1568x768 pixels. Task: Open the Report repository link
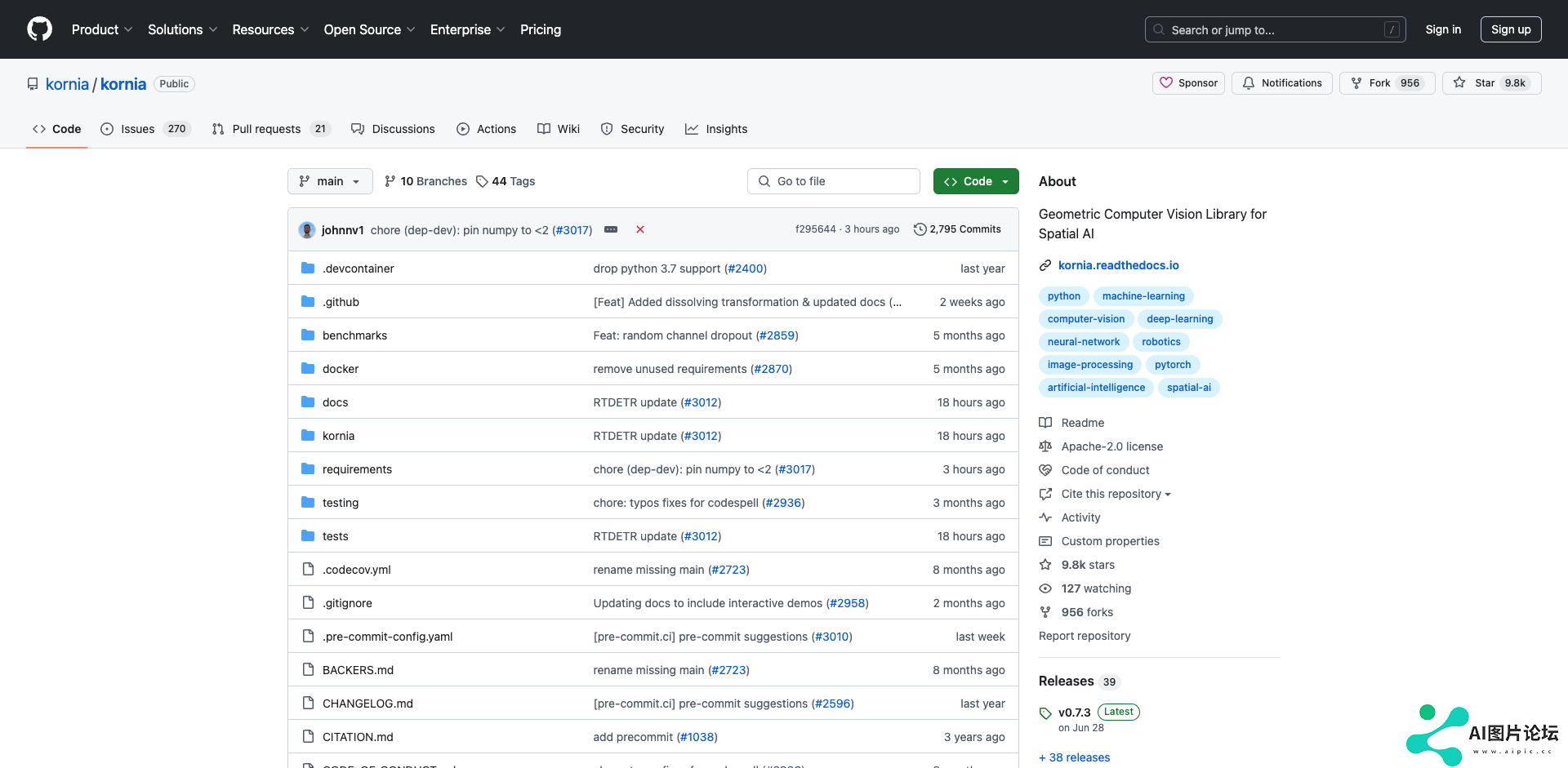pyautogui.click(x=1085, y=636)
